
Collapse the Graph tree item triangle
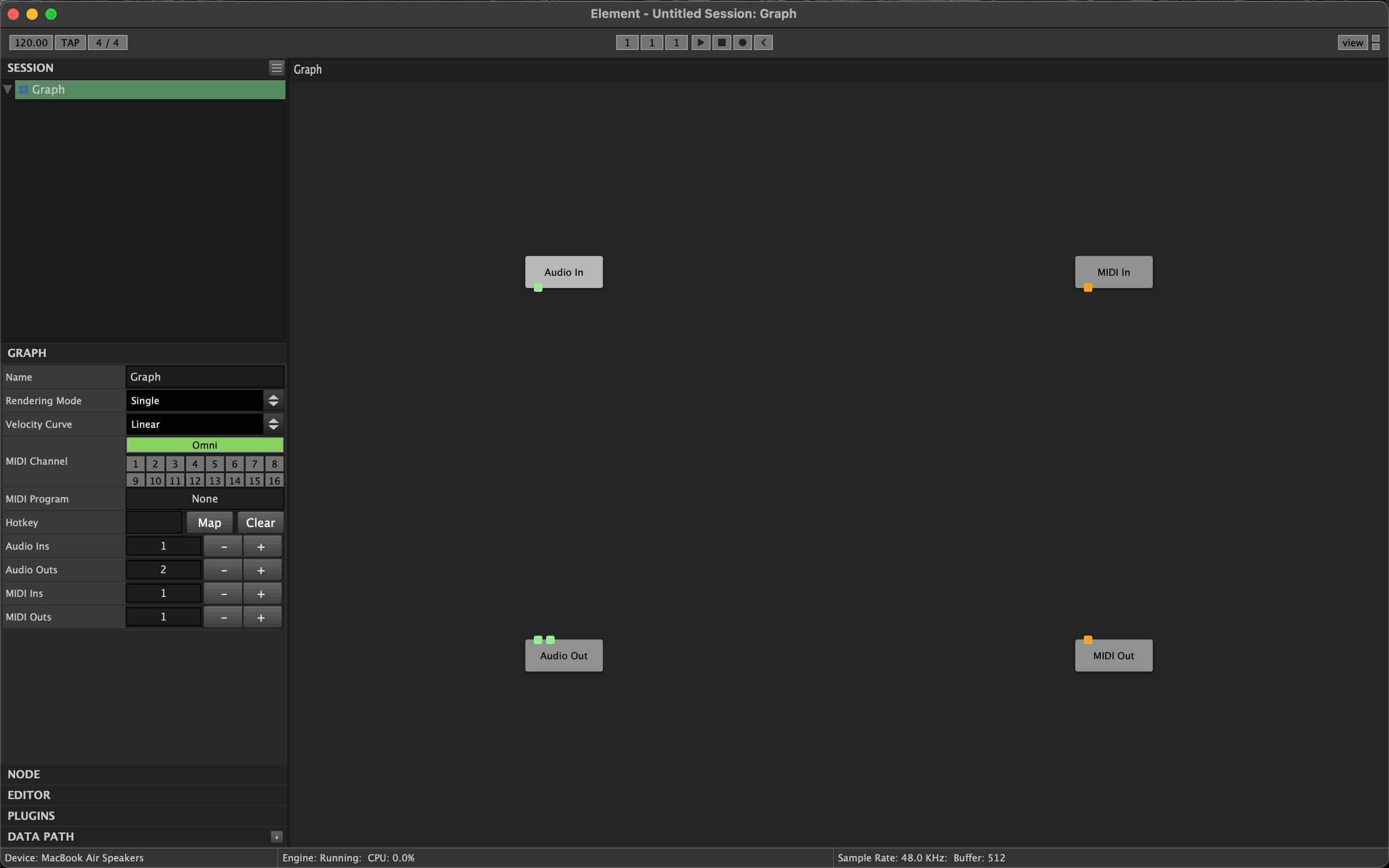8,90
